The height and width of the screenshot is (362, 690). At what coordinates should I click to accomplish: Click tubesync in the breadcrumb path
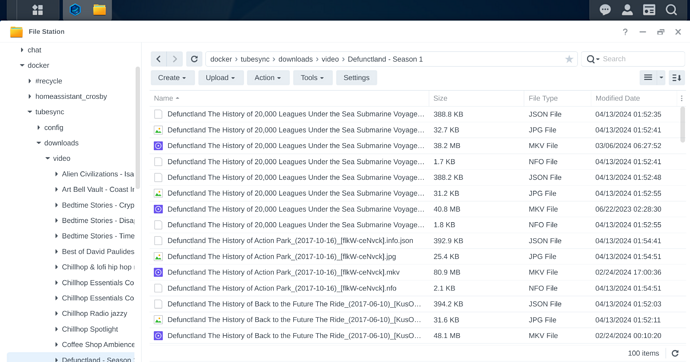click(255, 59)
